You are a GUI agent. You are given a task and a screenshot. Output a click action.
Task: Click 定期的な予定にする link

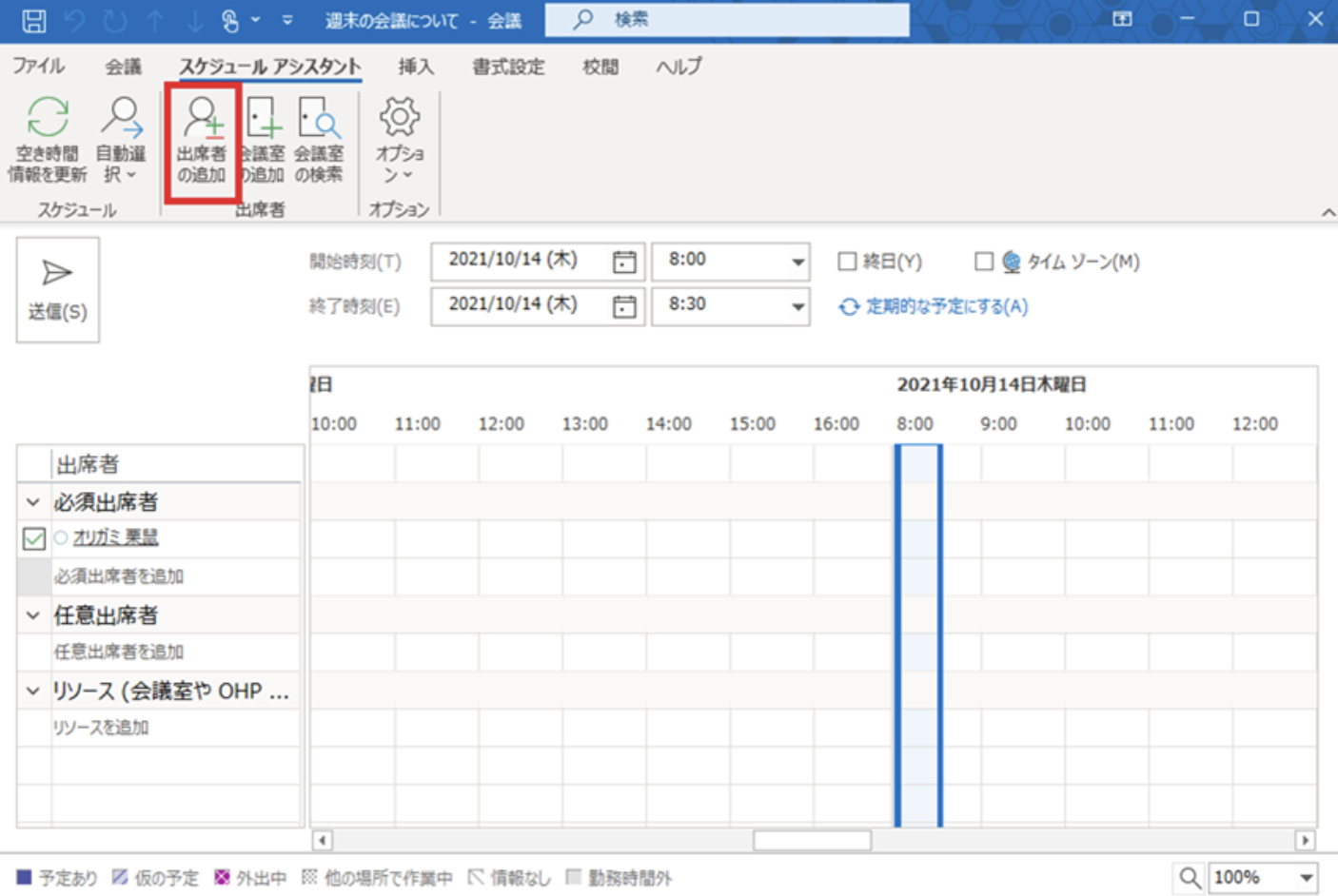(946, 306)
